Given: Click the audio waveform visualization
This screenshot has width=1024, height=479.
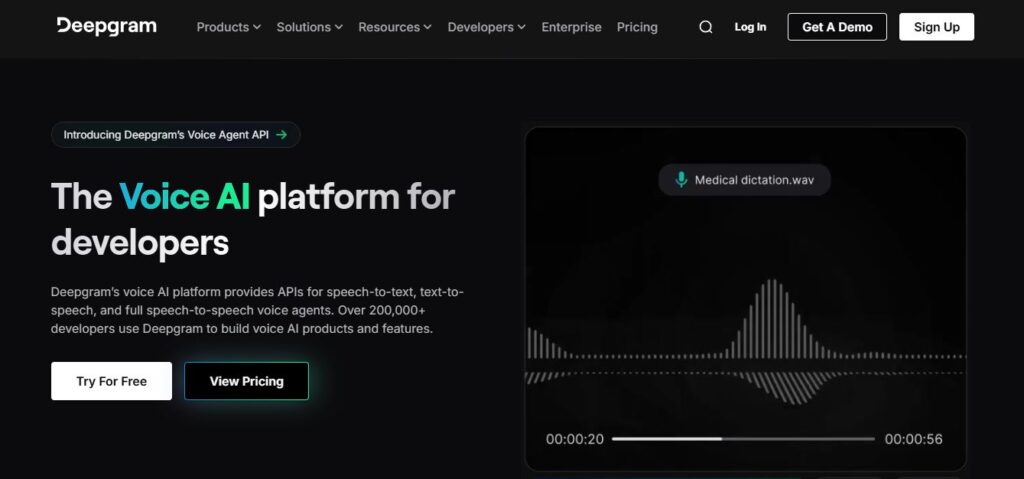Looking at the screenshot, I should [745, 342].
